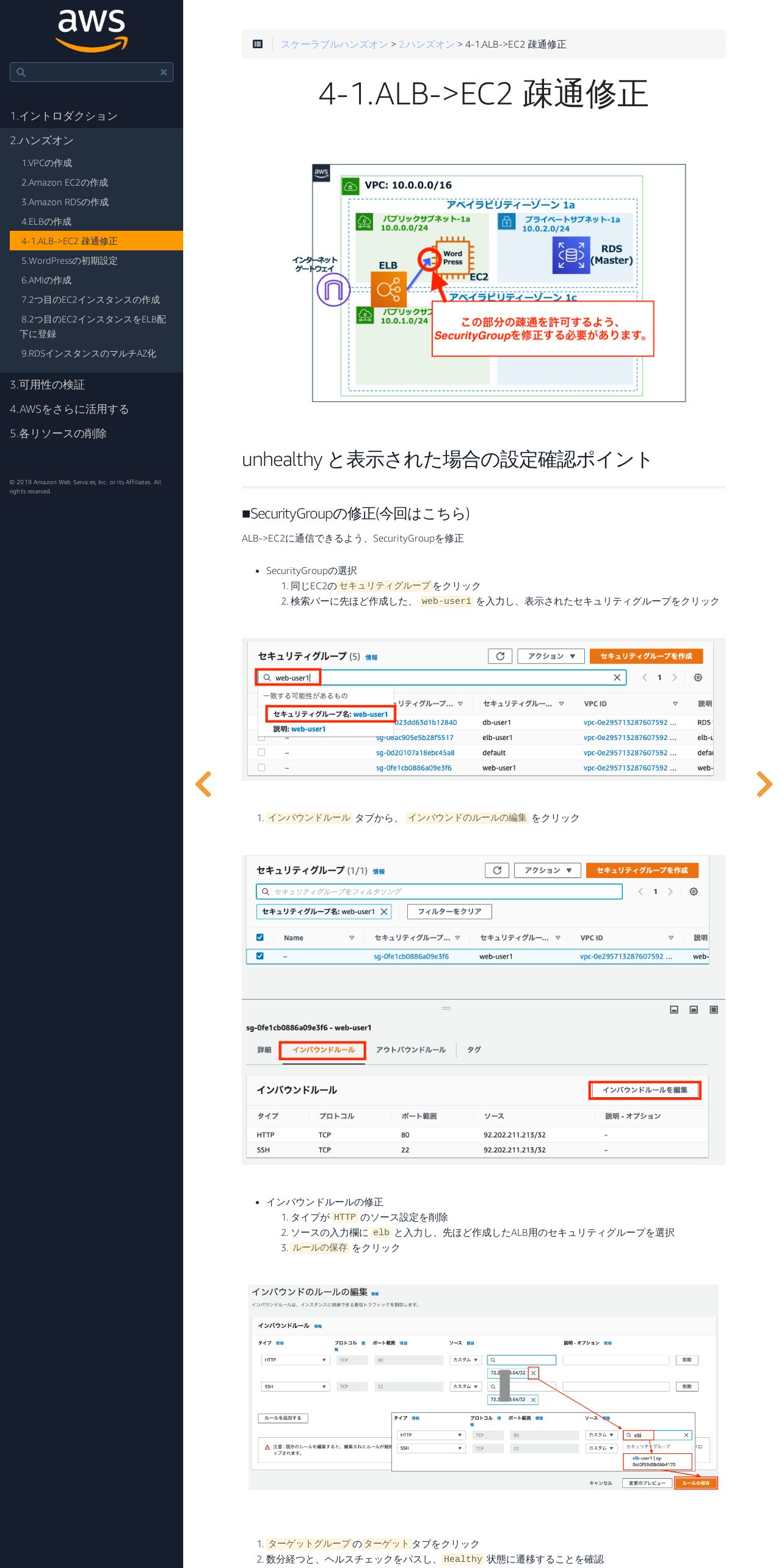Tick checkbox for sg-0fe1cb0886a09e3f6 row in first list
This screenshot has height=1568, width=784.
[x=261, y=768]
